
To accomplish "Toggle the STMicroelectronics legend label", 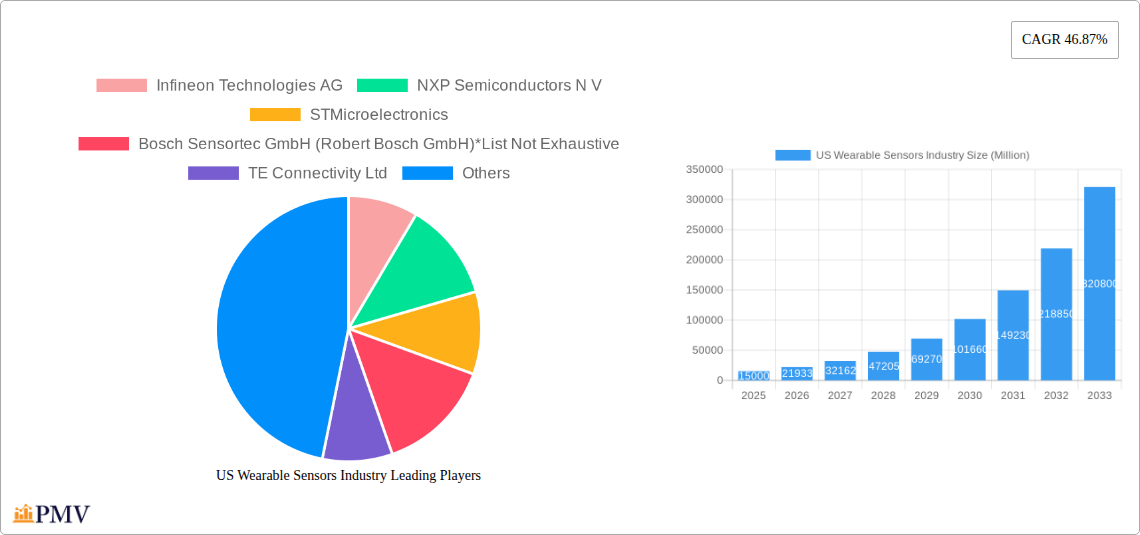I will (x=379, y=115).
